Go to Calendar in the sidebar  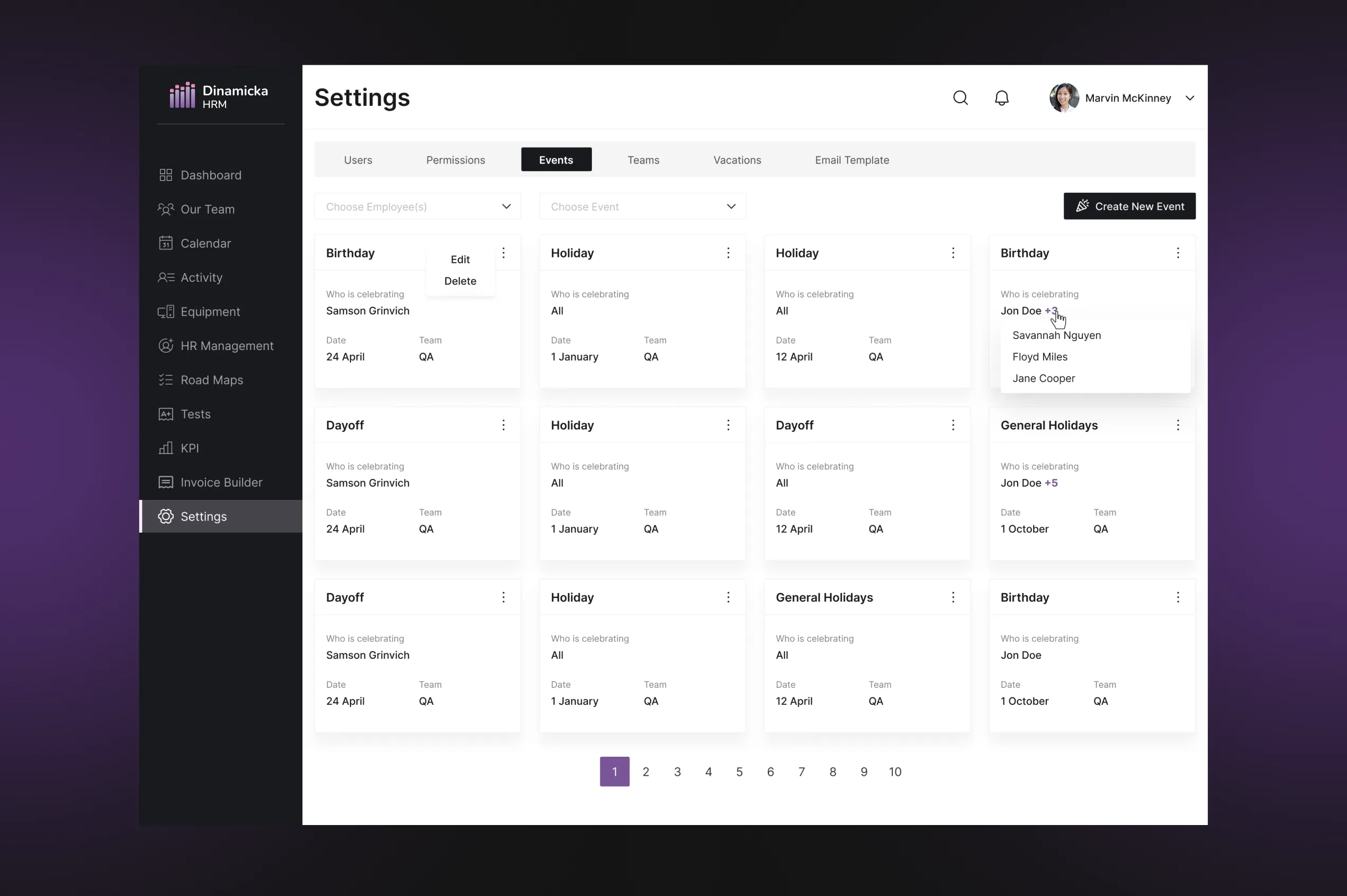pos(205,244)
